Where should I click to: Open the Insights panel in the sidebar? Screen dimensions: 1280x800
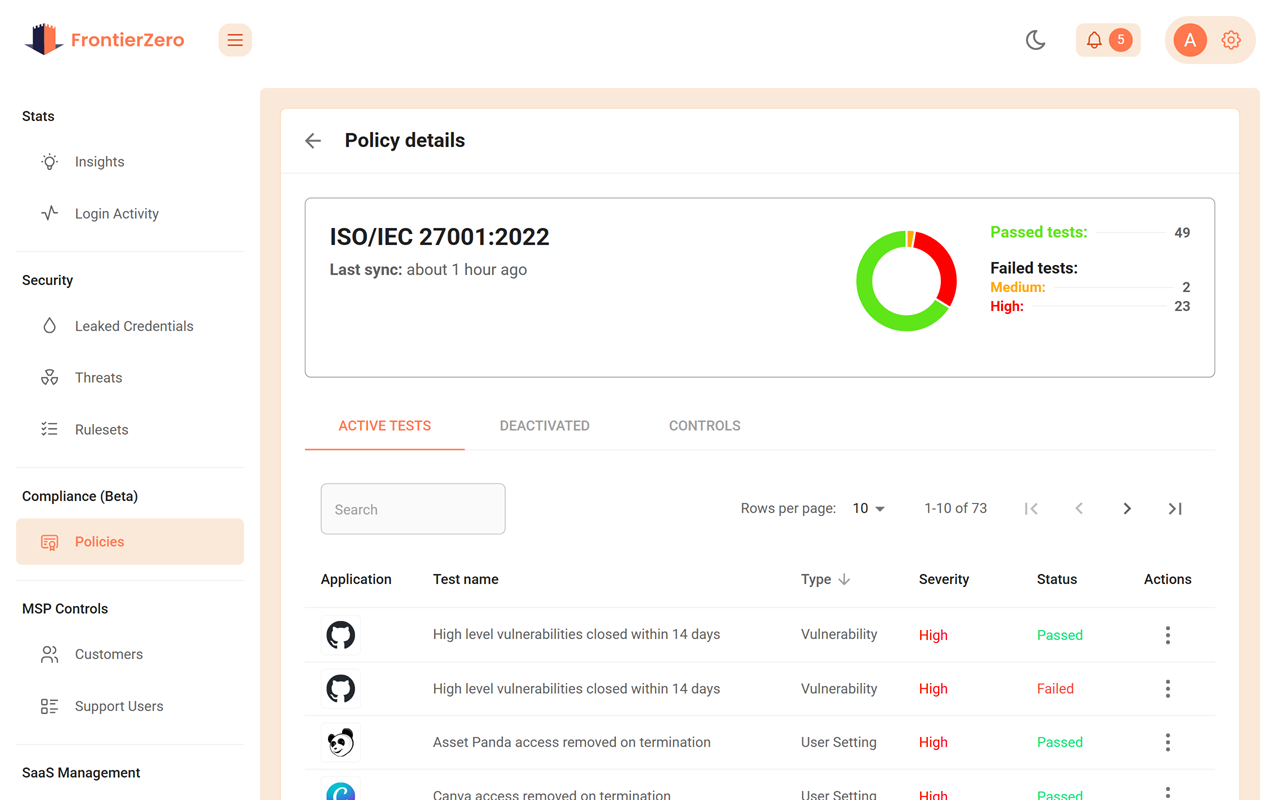[99, 161]
